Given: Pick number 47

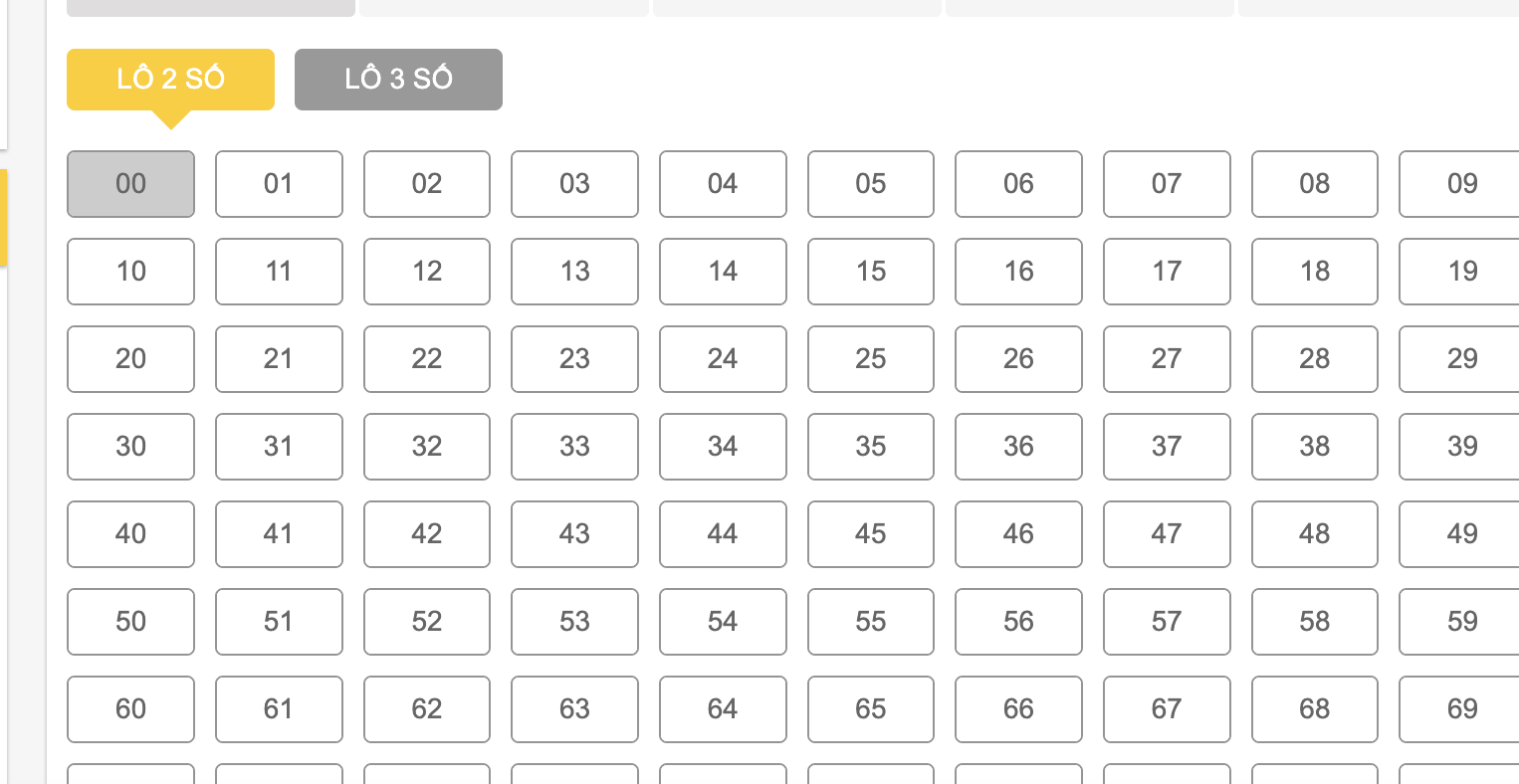Looking at the screenshot, I should point(1167,534).
